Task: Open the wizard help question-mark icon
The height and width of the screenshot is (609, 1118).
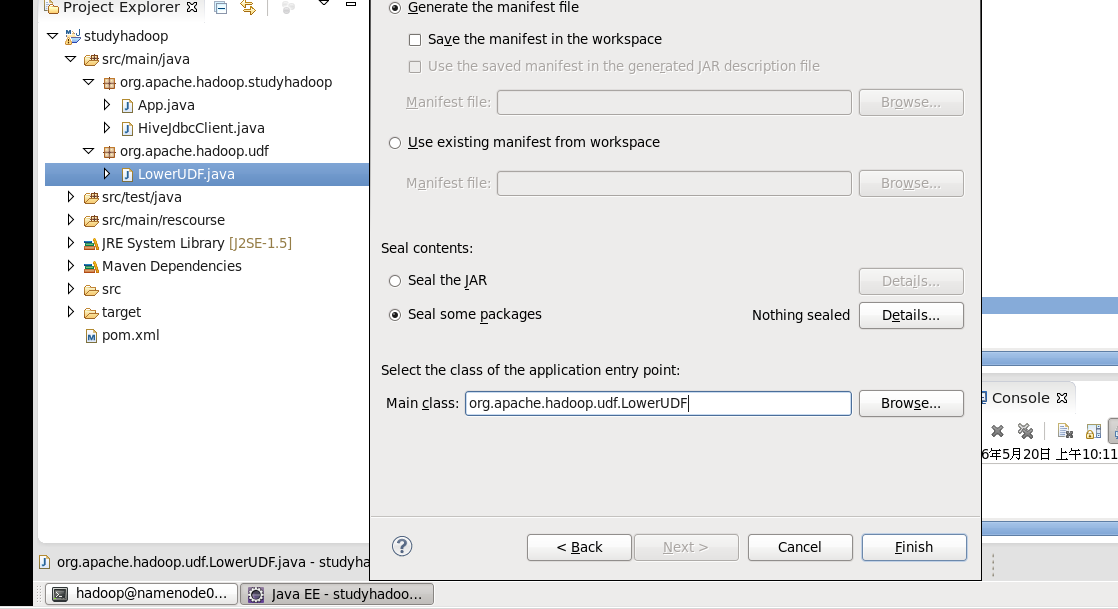Action: [402, 546]
